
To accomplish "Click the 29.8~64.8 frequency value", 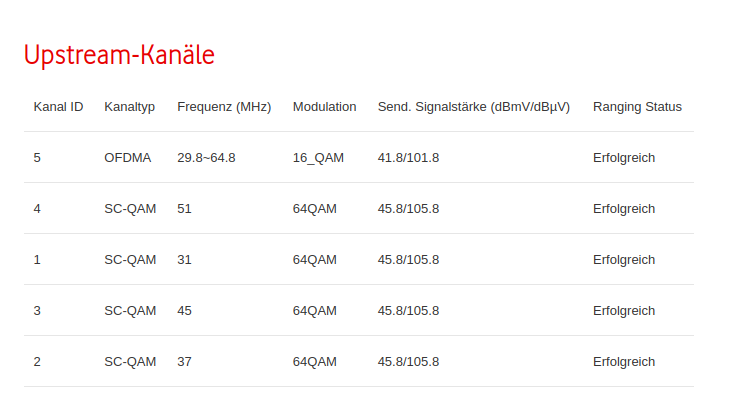I will pos(206,158).
